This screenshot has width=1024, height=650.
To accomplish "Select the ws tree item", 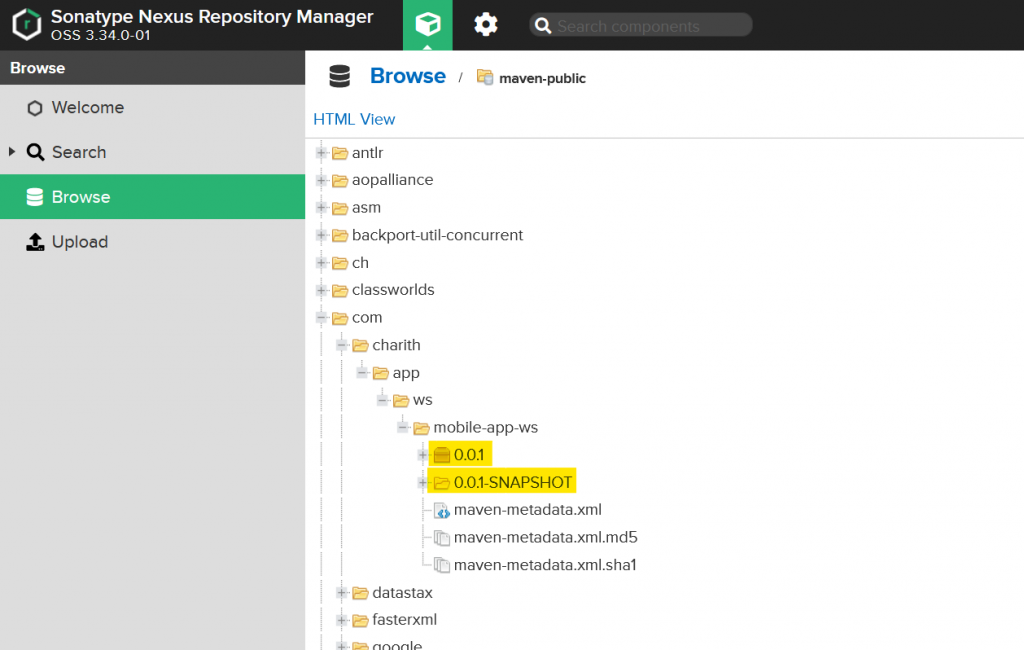I will 423,400.
